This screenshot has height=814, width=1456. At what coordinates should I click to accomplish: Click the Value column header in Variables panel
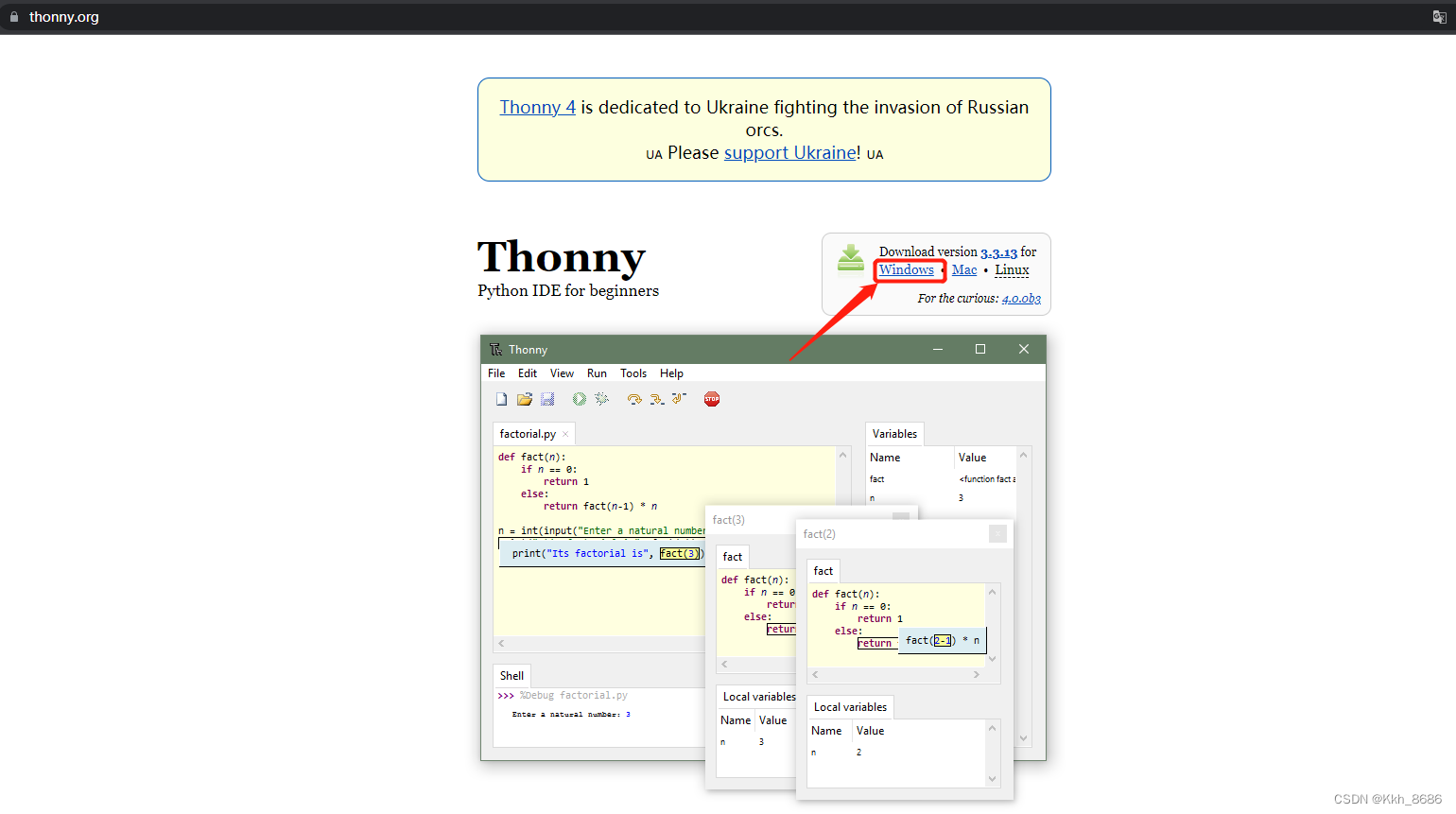[x=972, y=458]
